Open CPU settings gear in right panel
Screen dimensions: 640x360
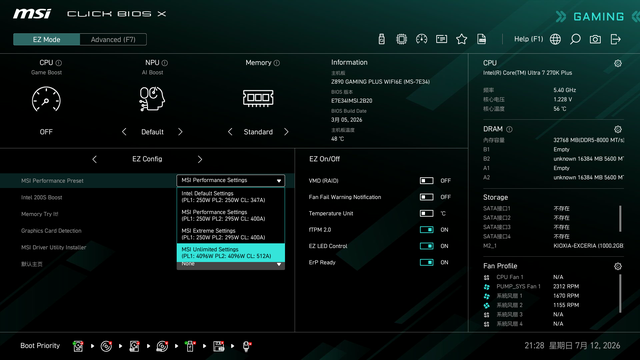(x=618, y=63)
